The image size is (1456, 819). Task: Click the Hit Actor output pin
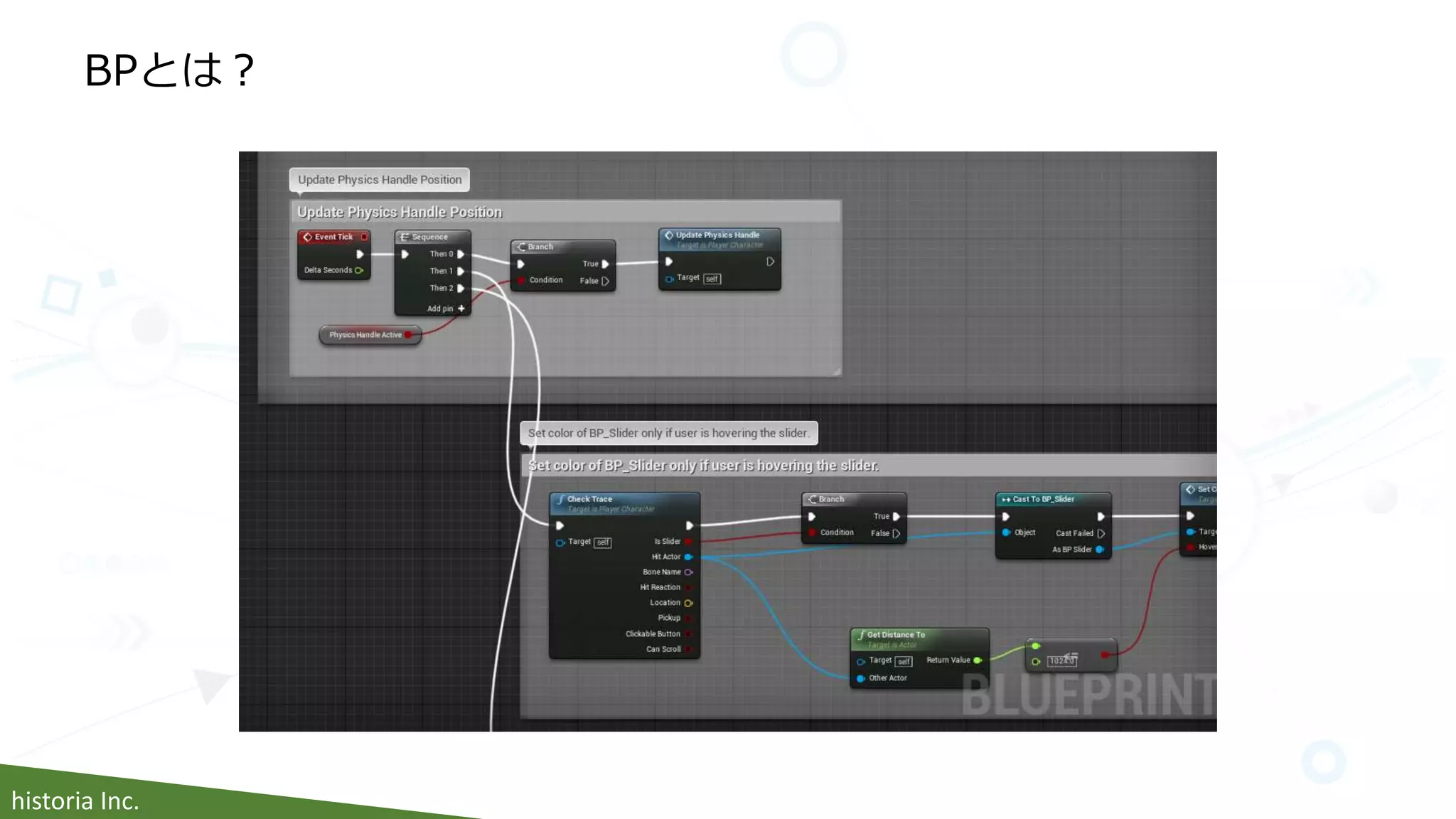click(x=688, y=557)
